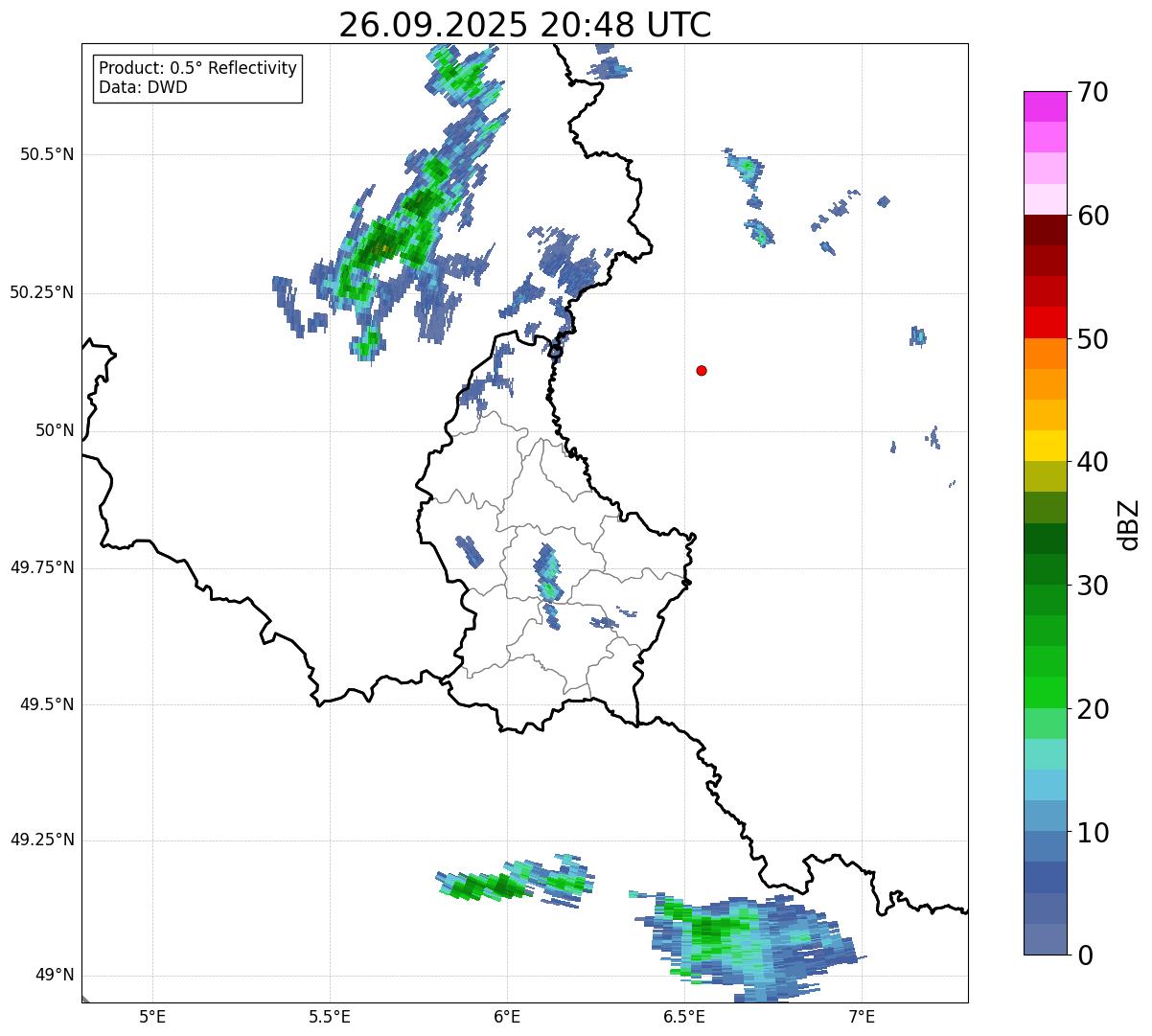Click "Product: 0.5° Reflectivity" text

click(x=197, y=69)
